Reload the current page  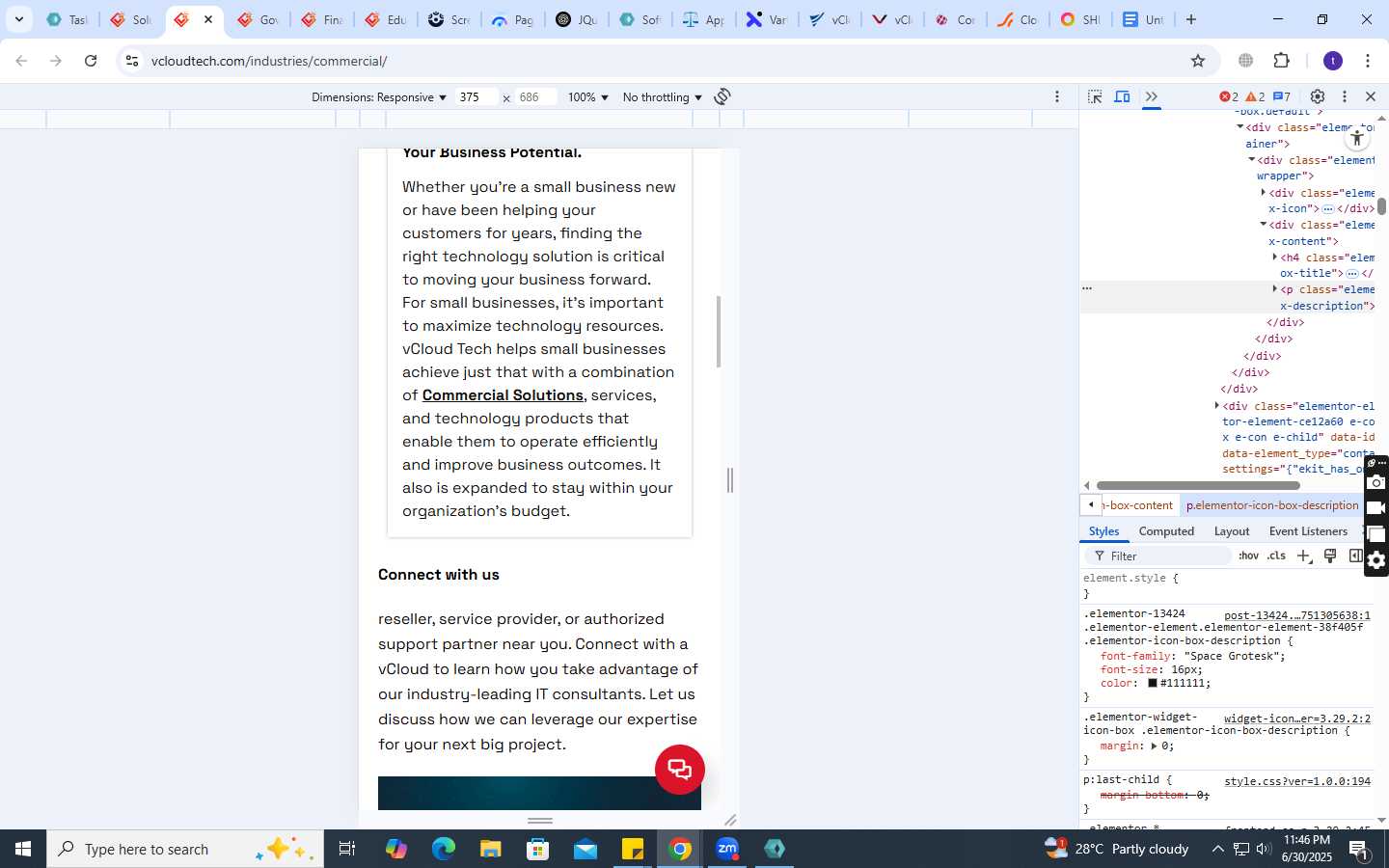click(x=91, y=61)
